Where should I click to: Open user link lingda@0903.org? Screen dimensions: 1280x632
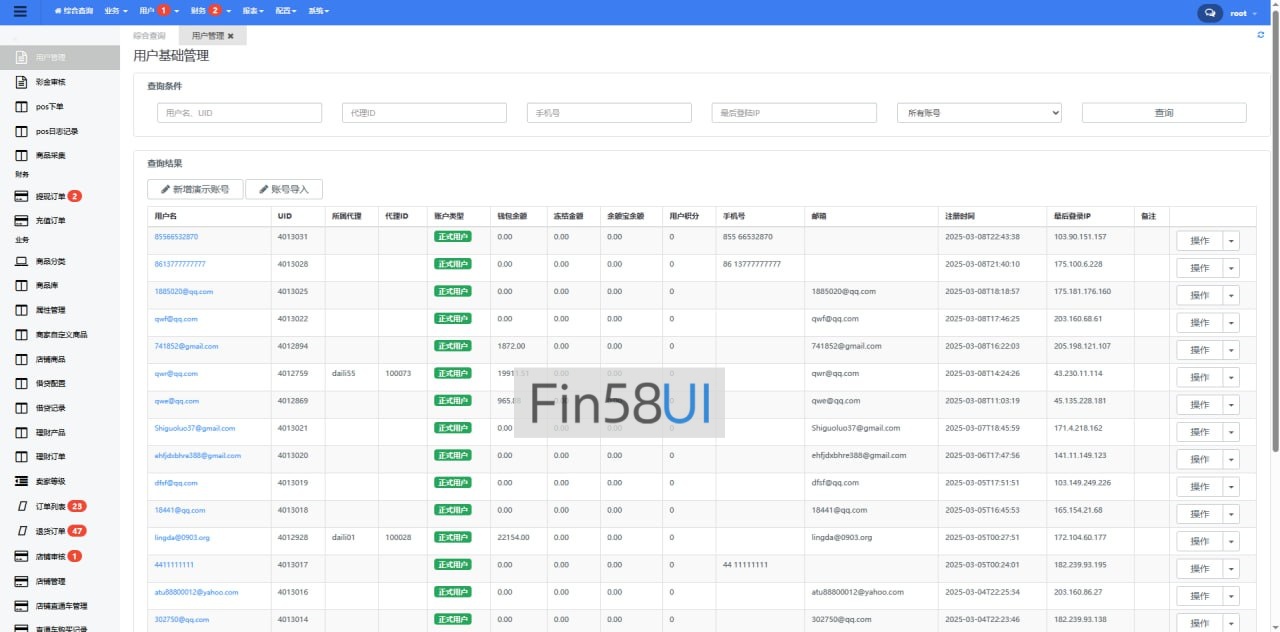182,538
